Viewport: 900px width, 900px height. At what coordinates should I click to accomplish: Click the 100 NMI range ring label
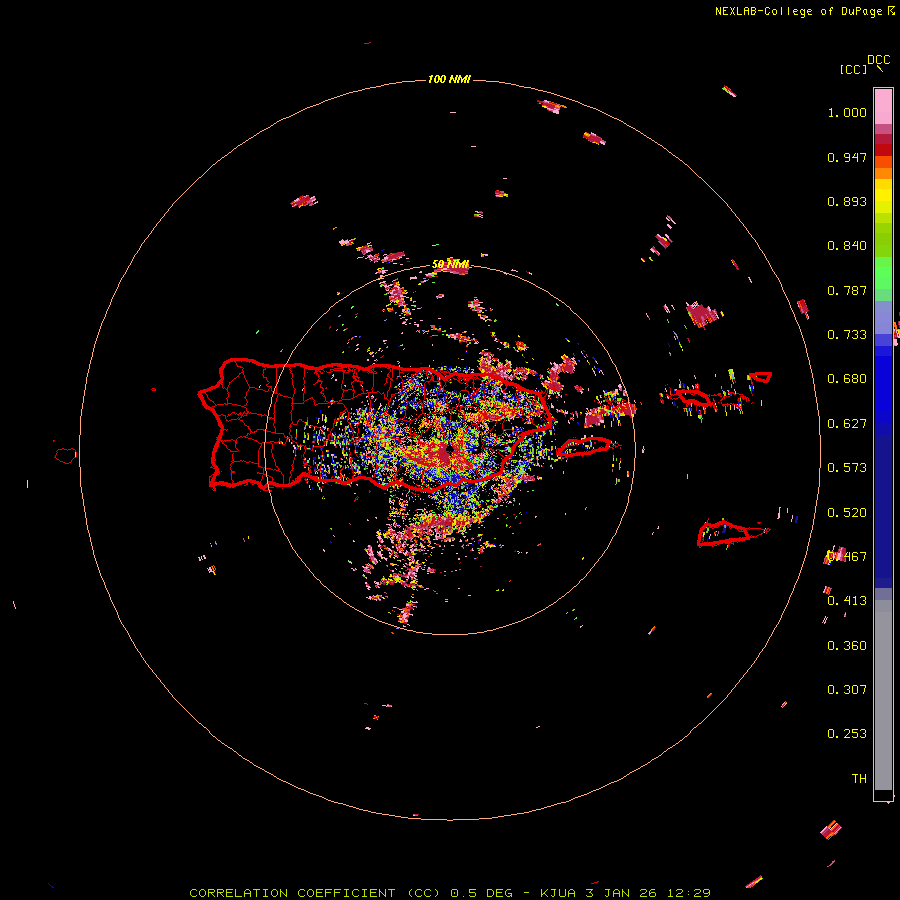click(449, 79)
